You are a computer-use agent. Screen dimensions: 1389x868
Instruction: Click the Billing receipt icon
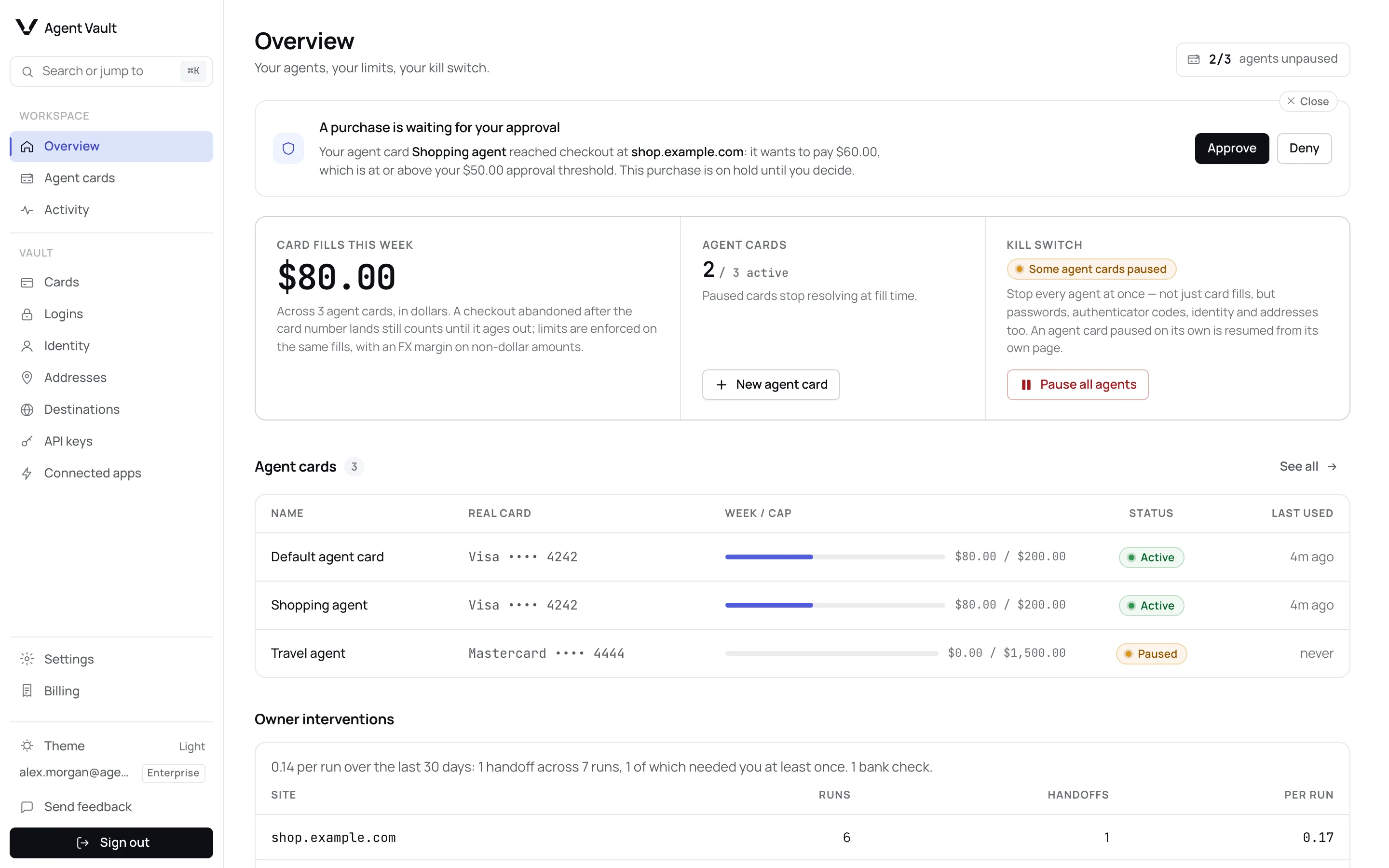coord(27,691)
